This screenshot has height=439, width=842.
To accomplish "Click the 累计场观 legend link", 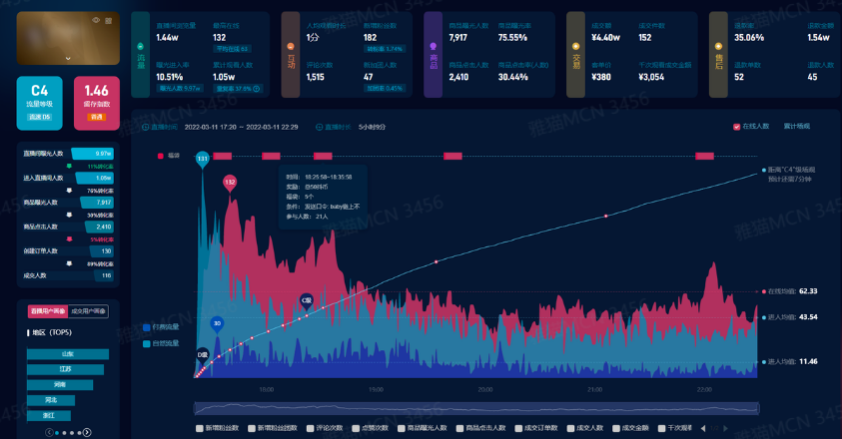I will [x=796, y=127].
